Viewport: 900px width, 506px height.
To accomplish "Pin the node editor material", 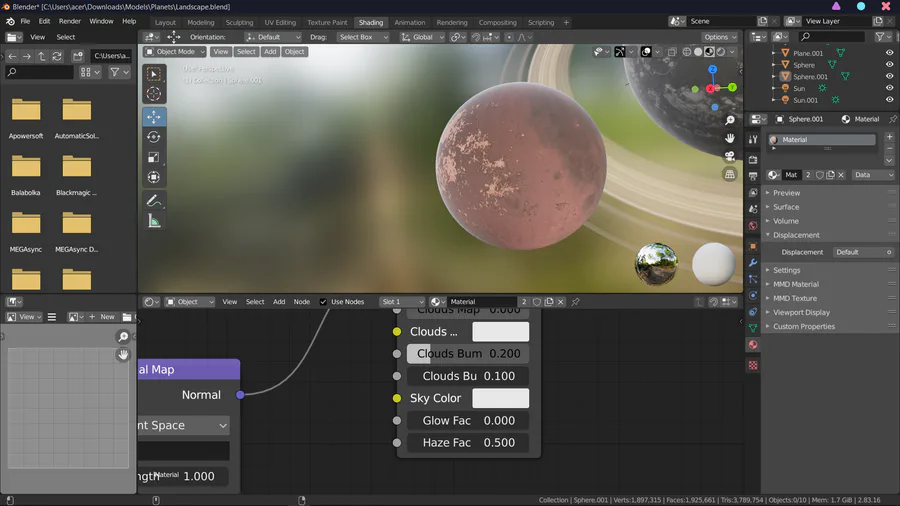I will coord(575,302).
